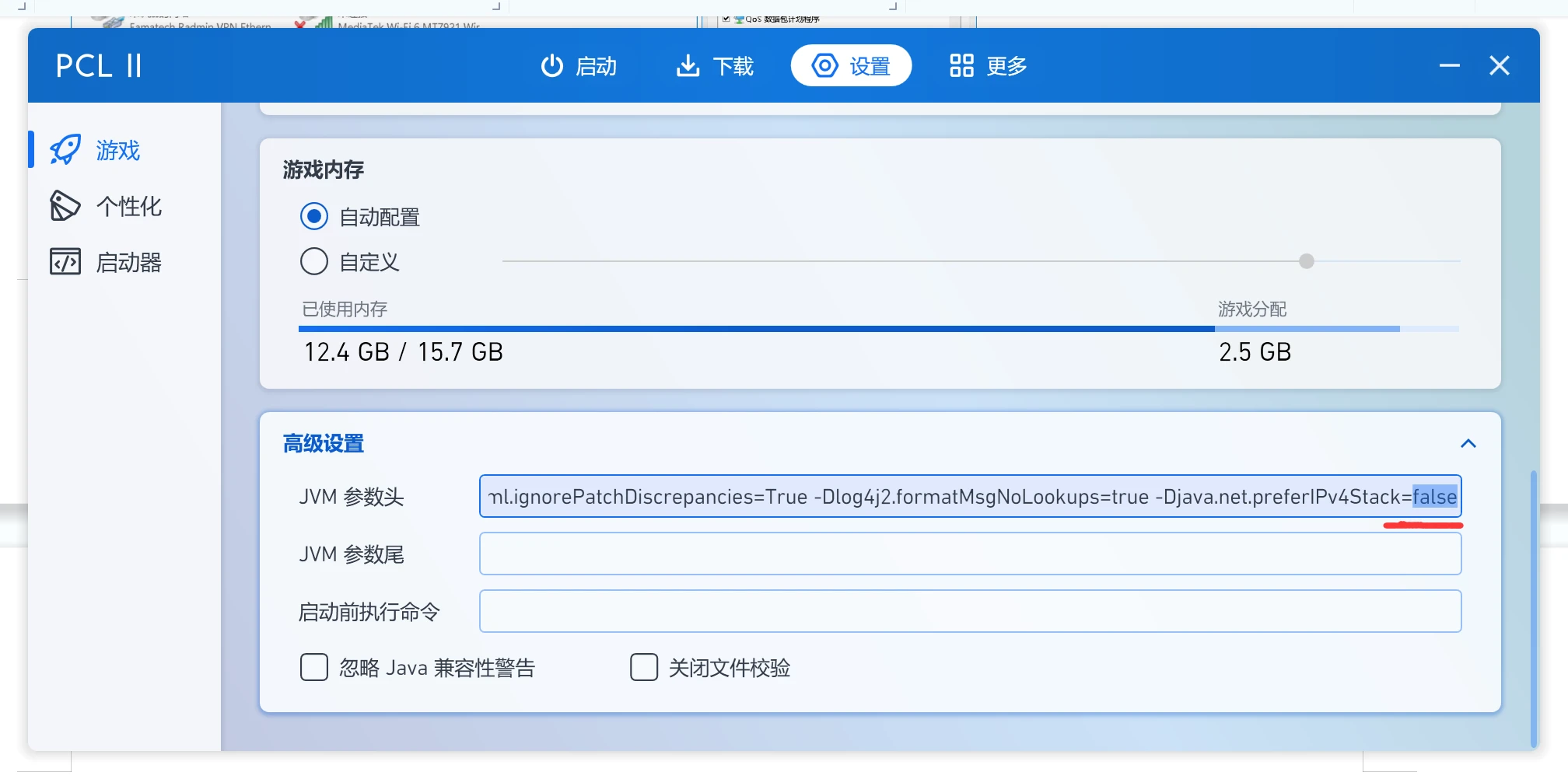Collapse the 高级设置 section chevron
This screenshot has height=779, width=1568.
pyautogui.click(x=1468, y=443)
